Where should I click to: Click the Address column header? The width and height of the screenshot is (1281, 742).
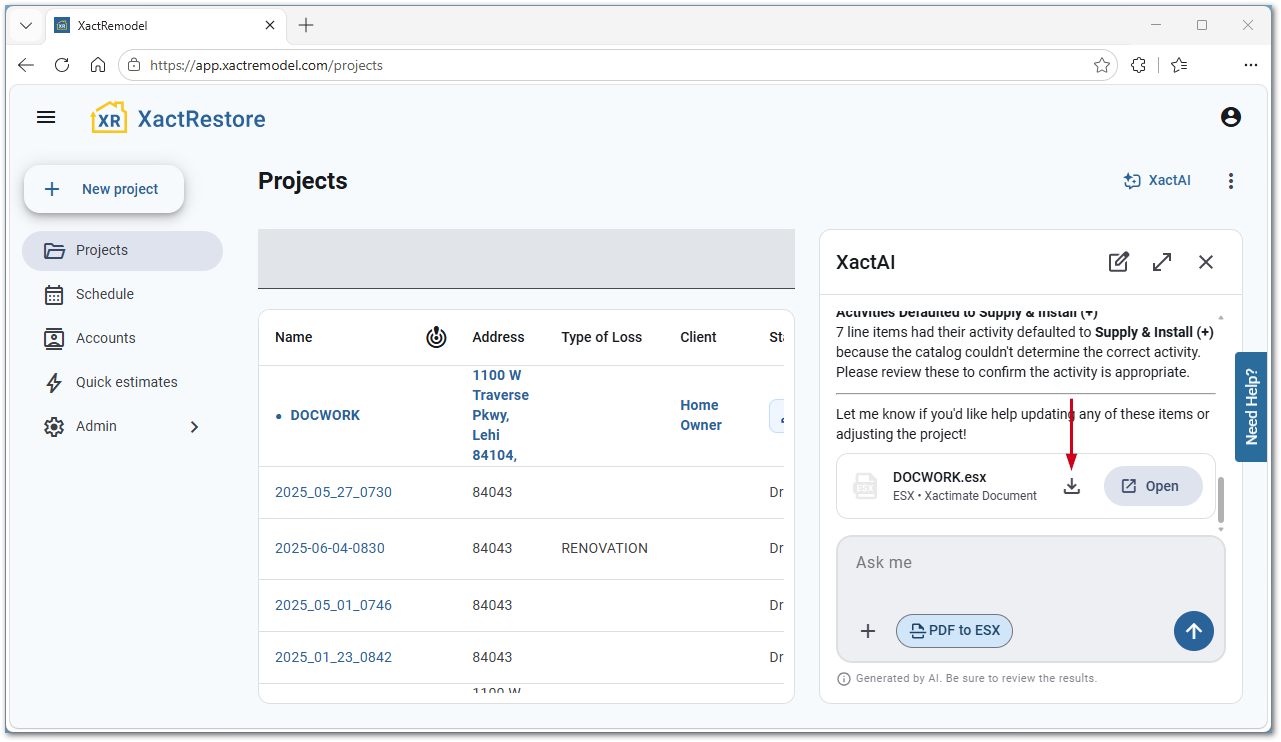click(498, 337)
